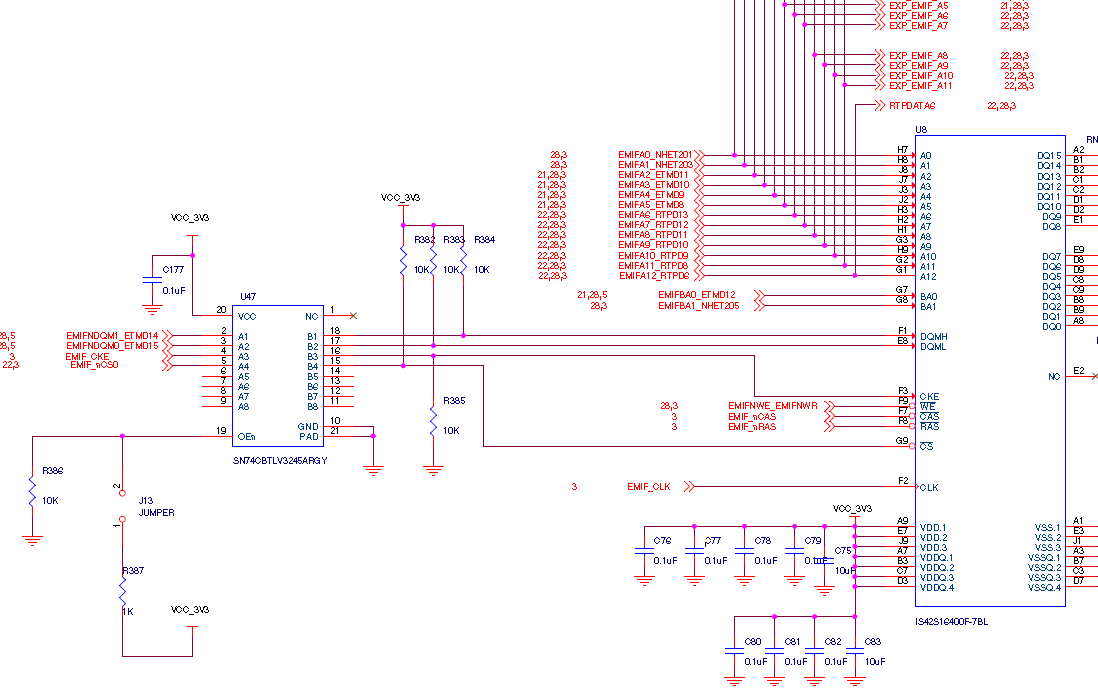Select the EXP_EMIF_A8 off-page label
This screenshot has width=1098, height=697.
coord(918,55)
